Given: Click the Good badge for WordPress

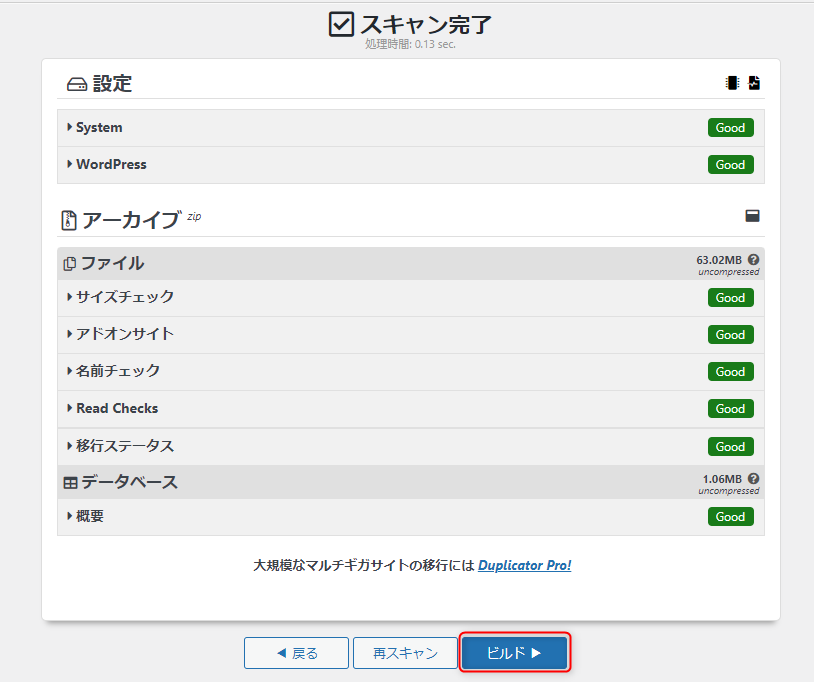Looking at the screenshot, I should click(x=730, y=165).
